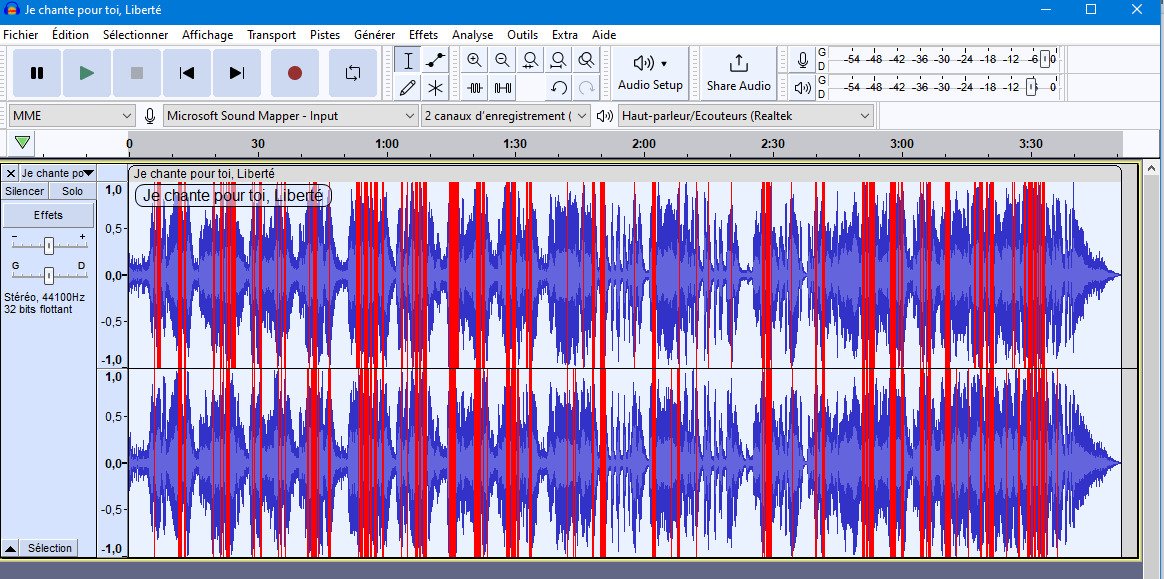Select the Draw pencil tool
Screen dimensions: 1164x579
[x=407, y=88]
